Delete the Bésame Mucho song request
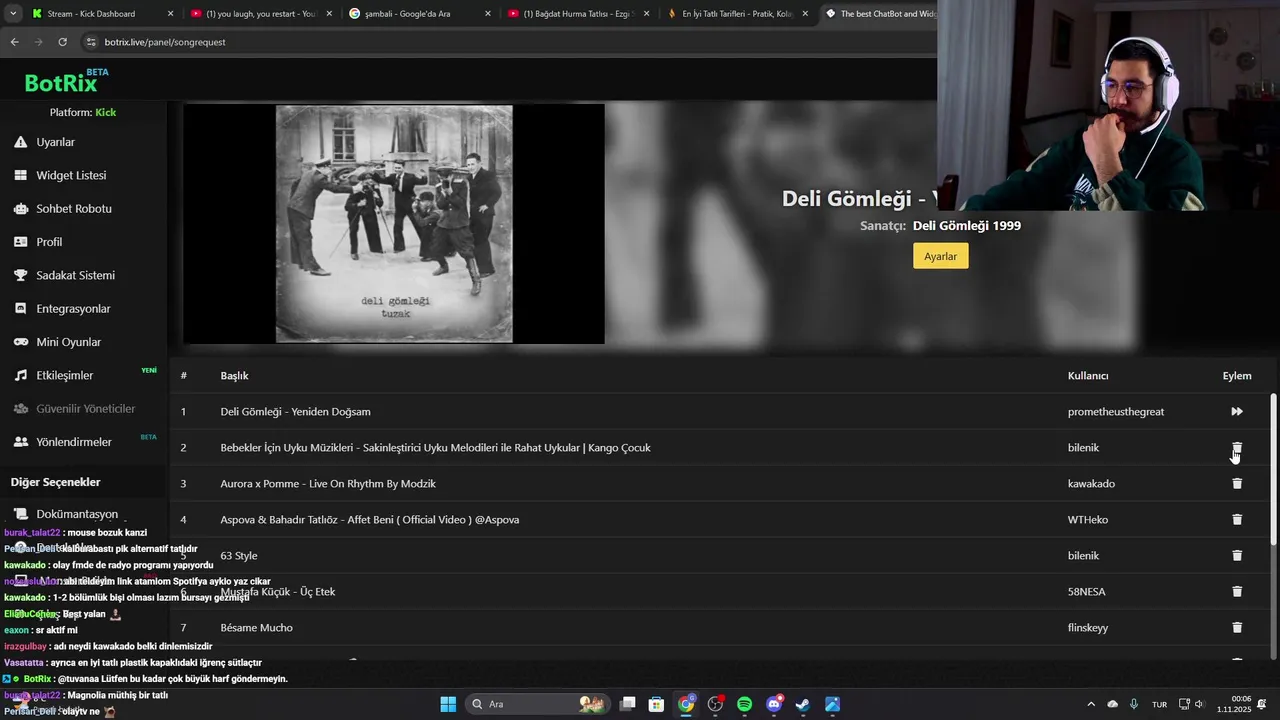 tap(1237, 627)
